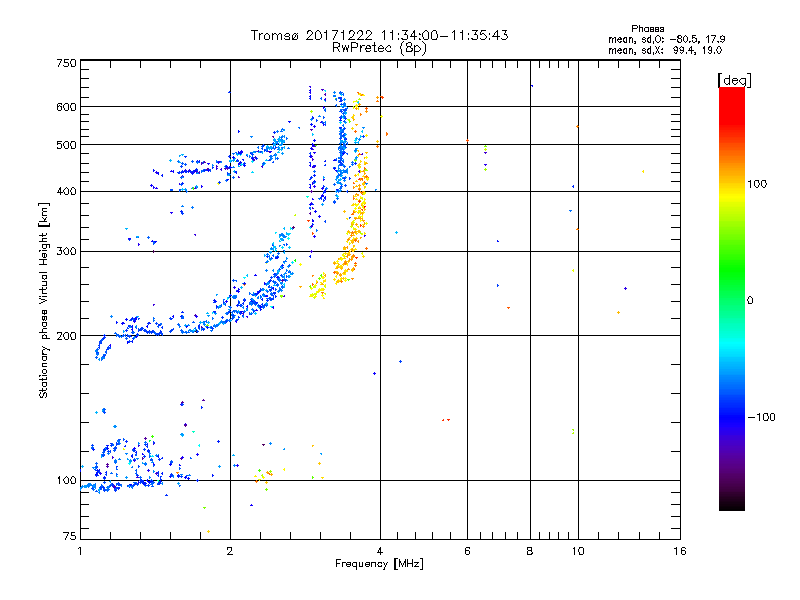Click the '[deg]' colorbar unit label
Viewport: 800px width, 600px height.
[734, 80]
